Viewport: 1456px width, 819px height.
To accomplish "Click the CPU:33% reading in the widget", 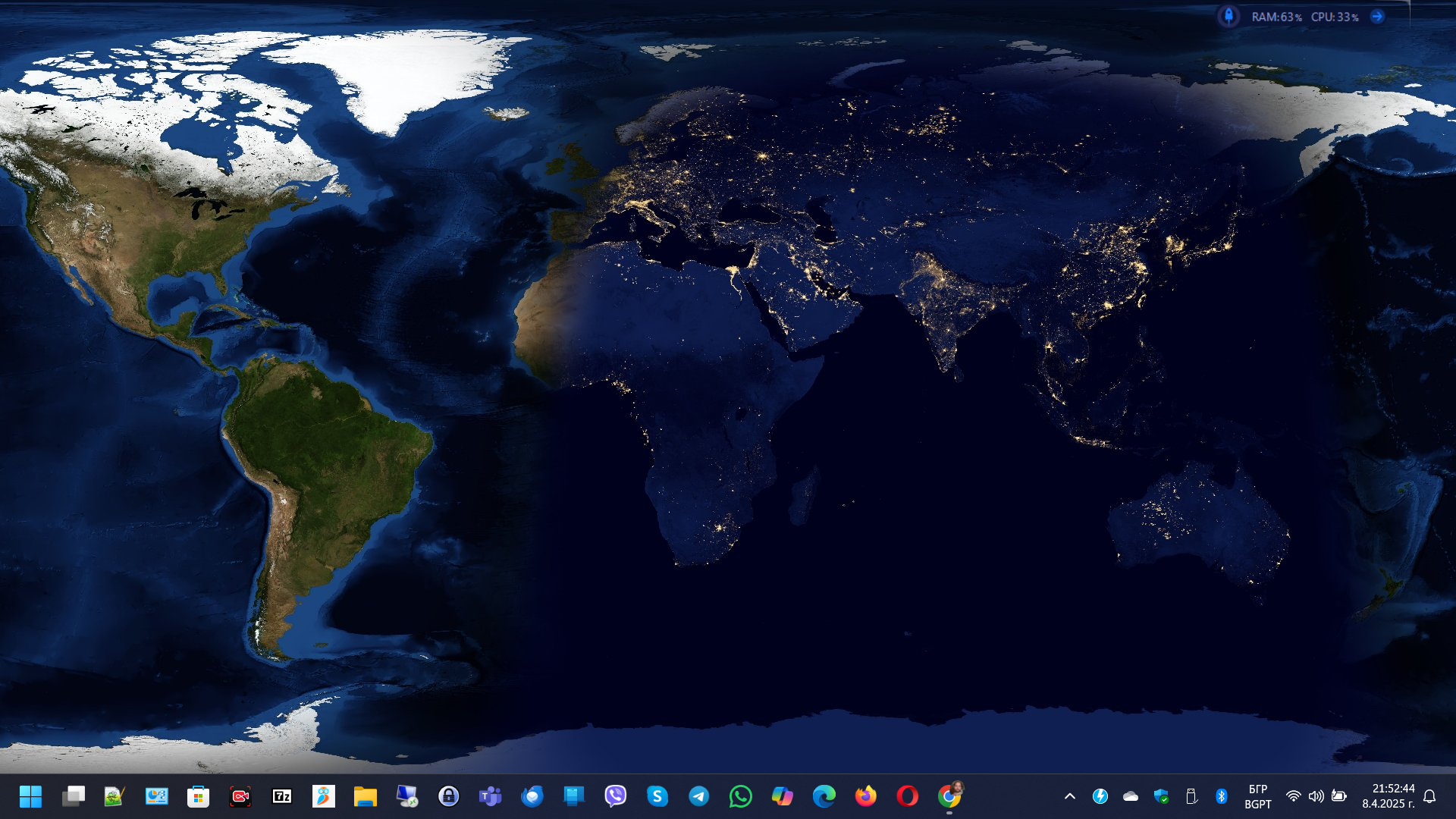I will (1335, 17).
